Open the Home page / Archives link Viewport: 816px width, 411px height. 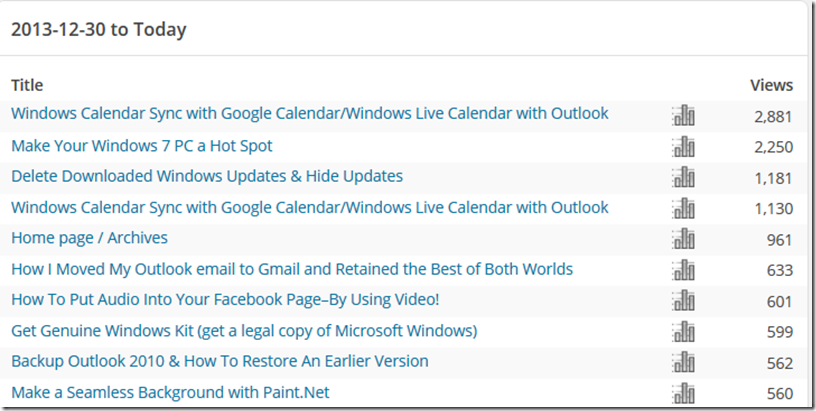(x=89, y=238)
